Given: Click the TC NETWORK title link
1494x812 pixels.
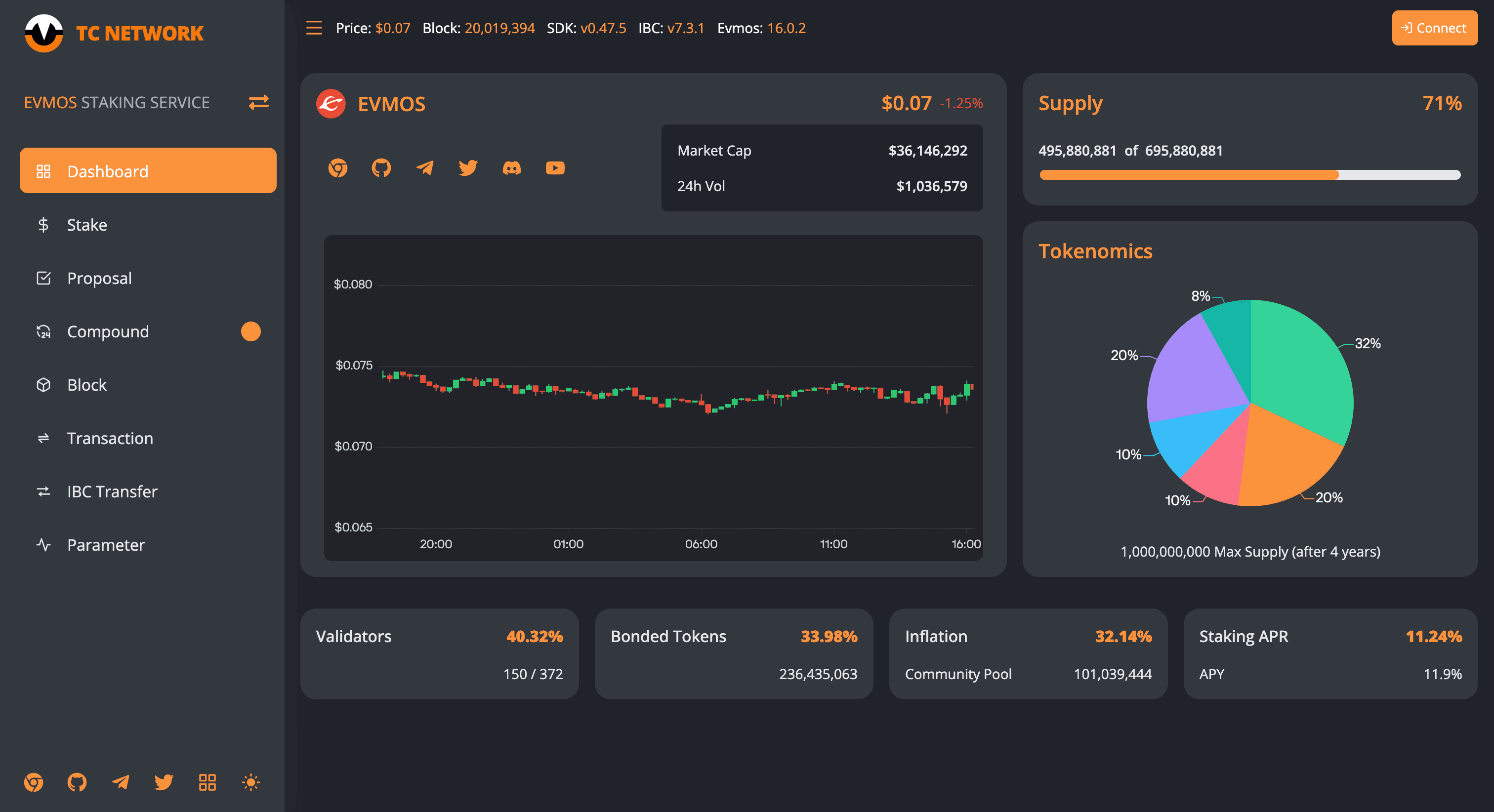Looking at the screenshot, I should [140, 34].
